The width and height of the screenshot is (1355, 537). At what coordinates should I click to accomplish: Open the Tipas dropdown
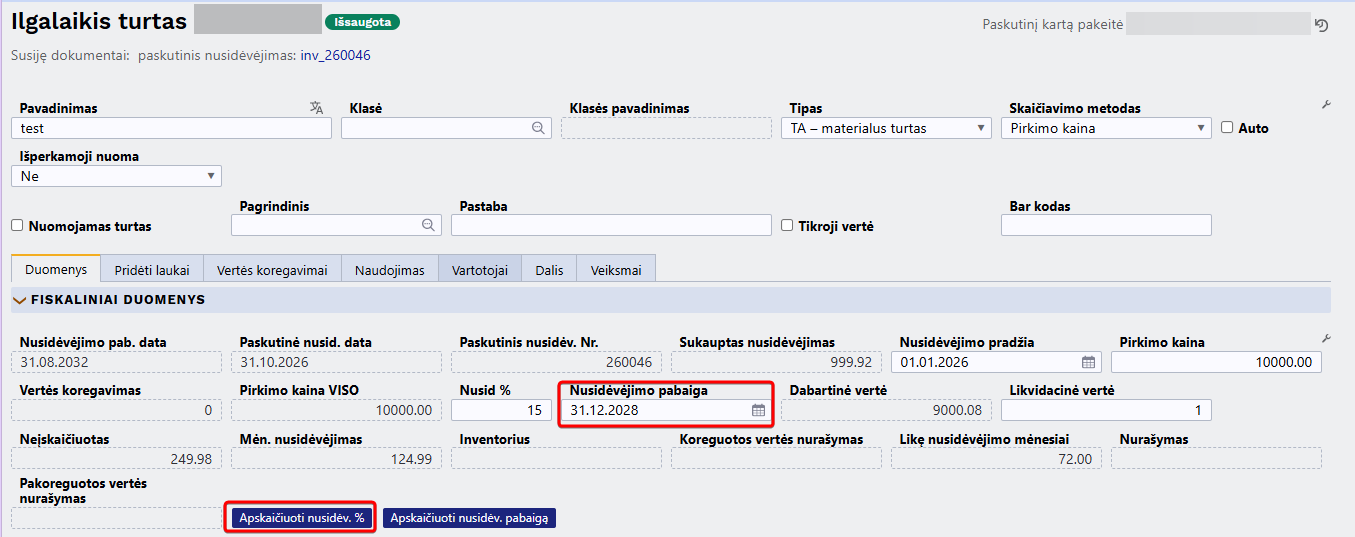click(x=886, y=128)
